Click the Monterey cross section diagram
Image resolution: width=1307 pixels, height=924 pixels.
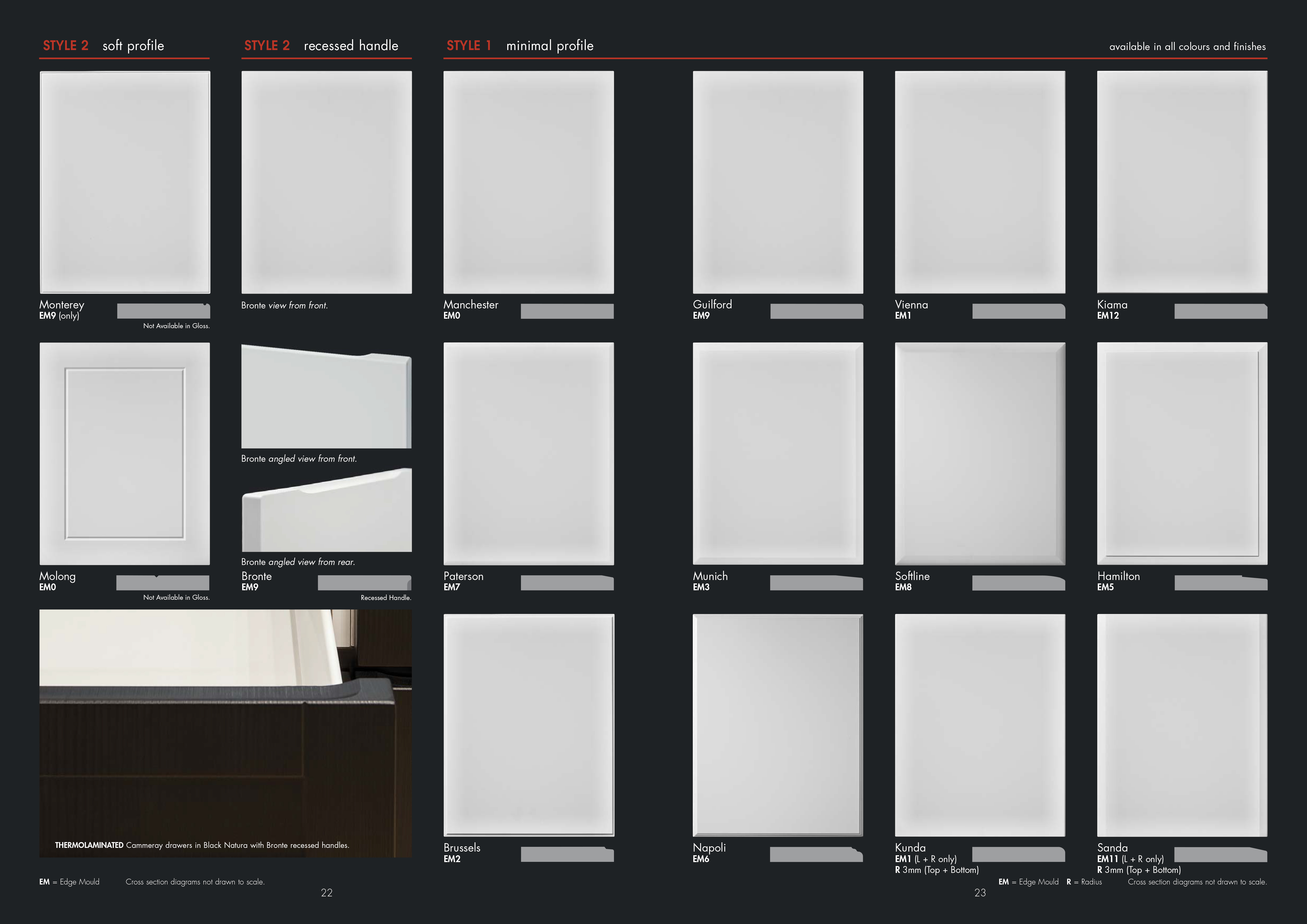163,311
